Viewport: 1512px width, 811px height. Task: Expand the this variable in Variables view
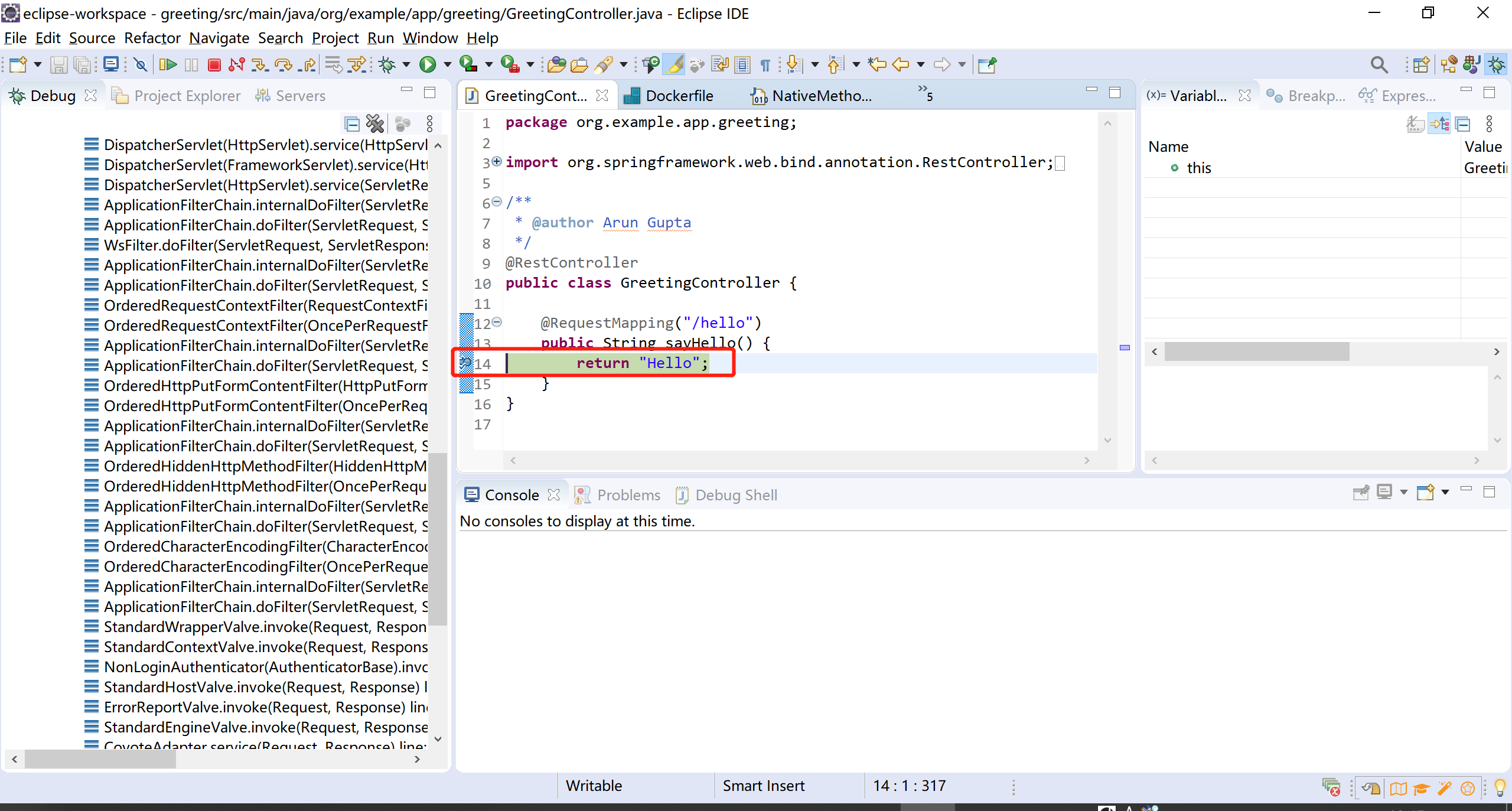point(1162,167)
